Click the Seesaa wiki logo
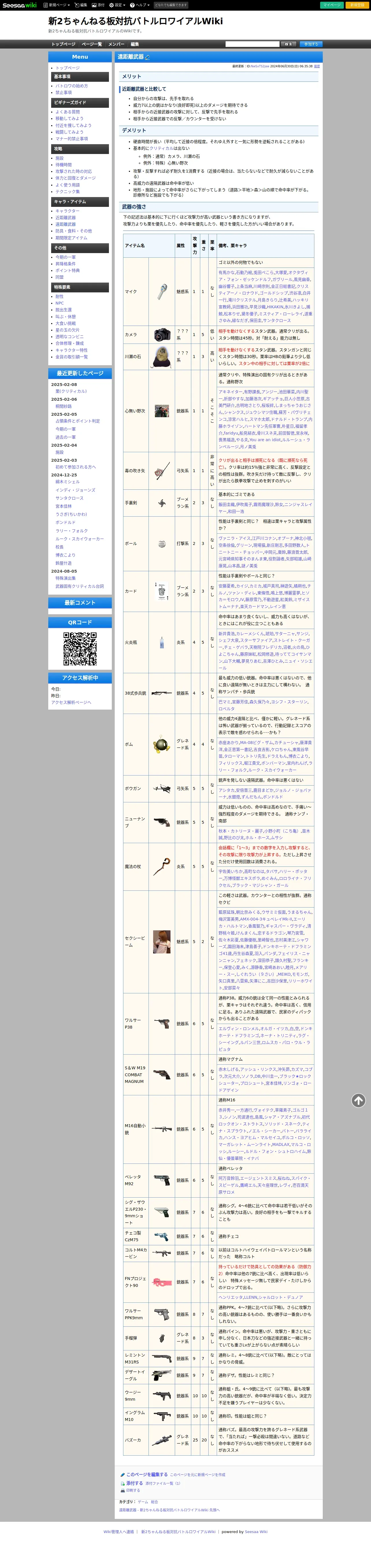The image size is (371, 1568). [19, 5]
